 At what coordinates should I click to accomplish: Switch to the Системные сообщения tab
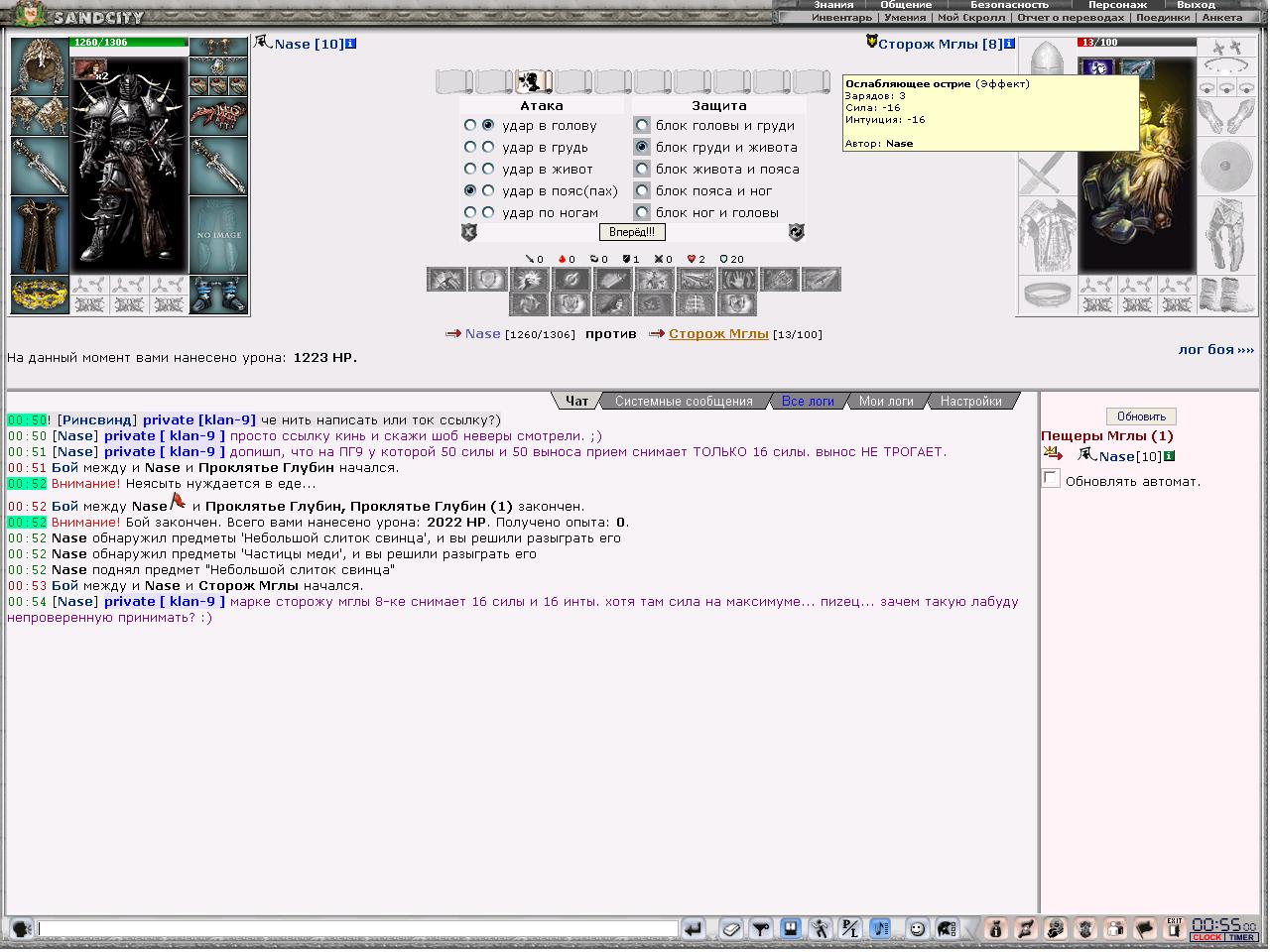[x=684, y=402]
